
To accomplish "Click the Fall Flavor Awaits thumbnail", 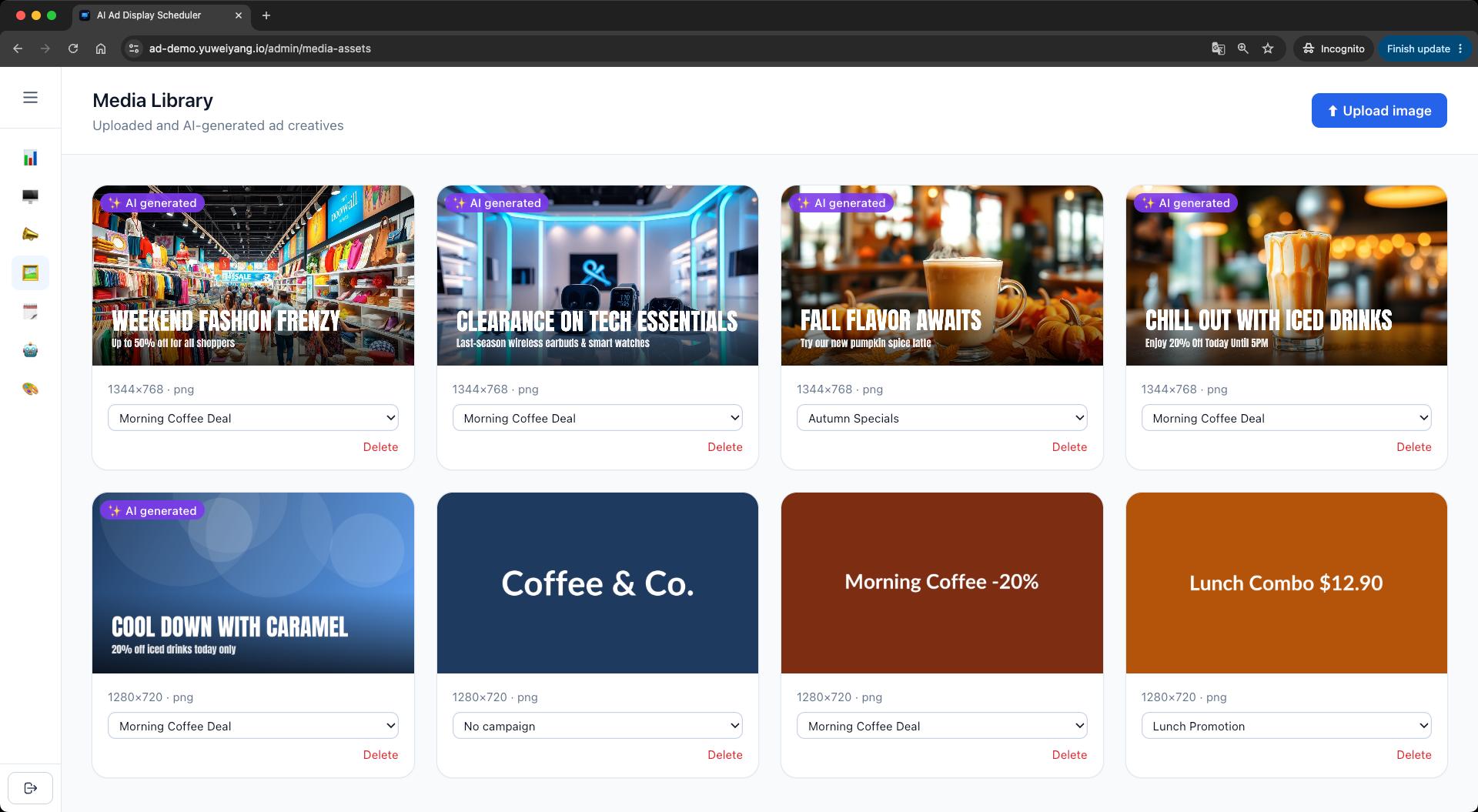I will coord(941,276).
